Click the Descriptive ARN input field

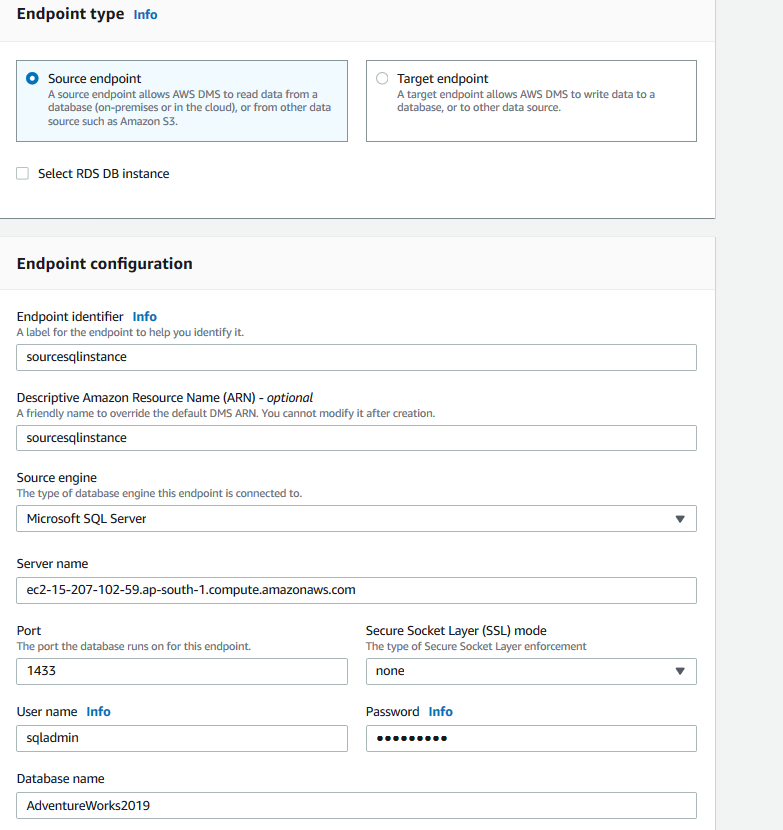click(x=356, y=438)
